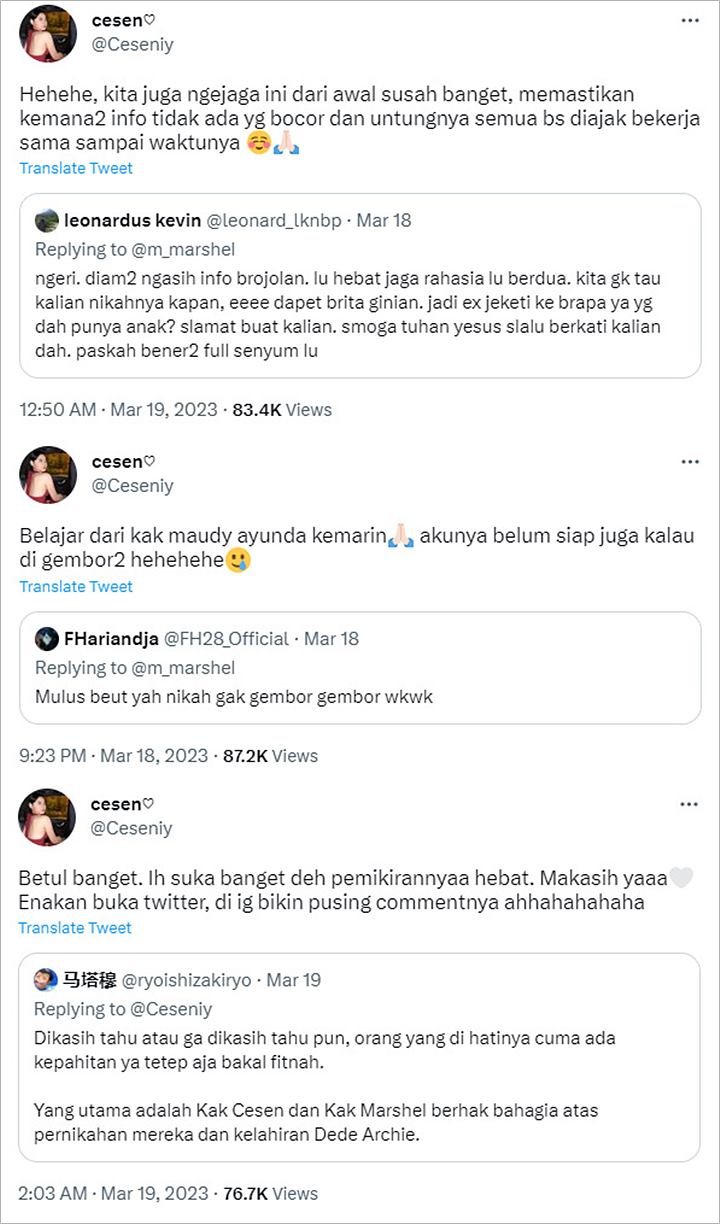Screen dimensions: 720x1224
Task: Translate the tweet mentioning maudy ayunda
Action: [x=76, y=586]
